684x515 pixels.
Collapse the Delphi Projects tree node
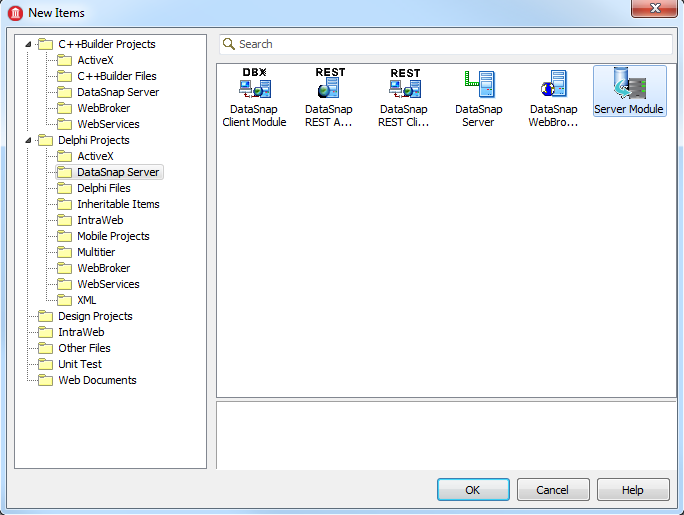(28, 140)
